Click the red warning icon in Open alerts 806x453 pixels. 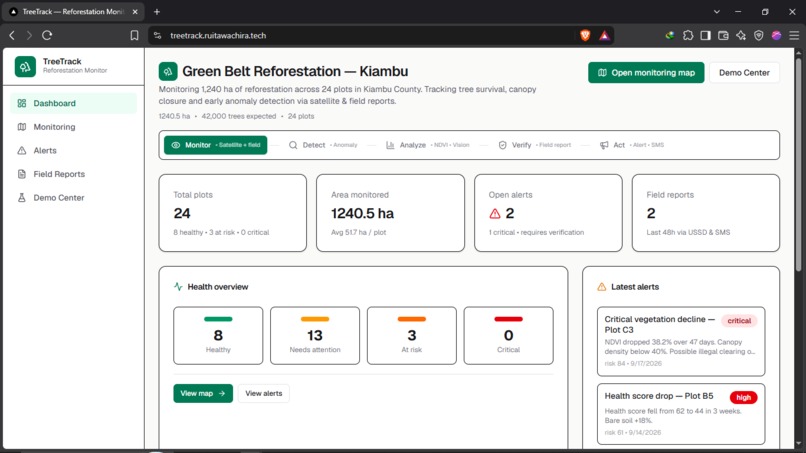tap(494, 213)
